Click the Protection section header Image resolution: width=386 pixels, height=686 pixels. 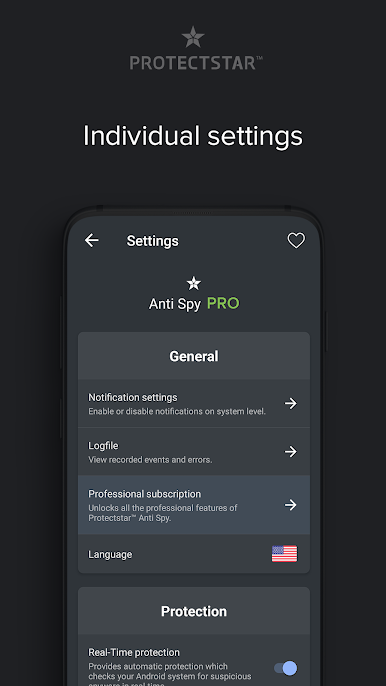pos(194,611)
